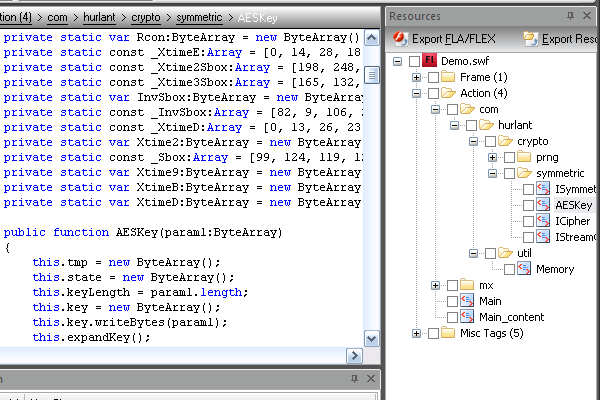Expand the Frame (1) tree node
Image resolution: width=600 pixels, height=400 pixels.
(416, 77)
